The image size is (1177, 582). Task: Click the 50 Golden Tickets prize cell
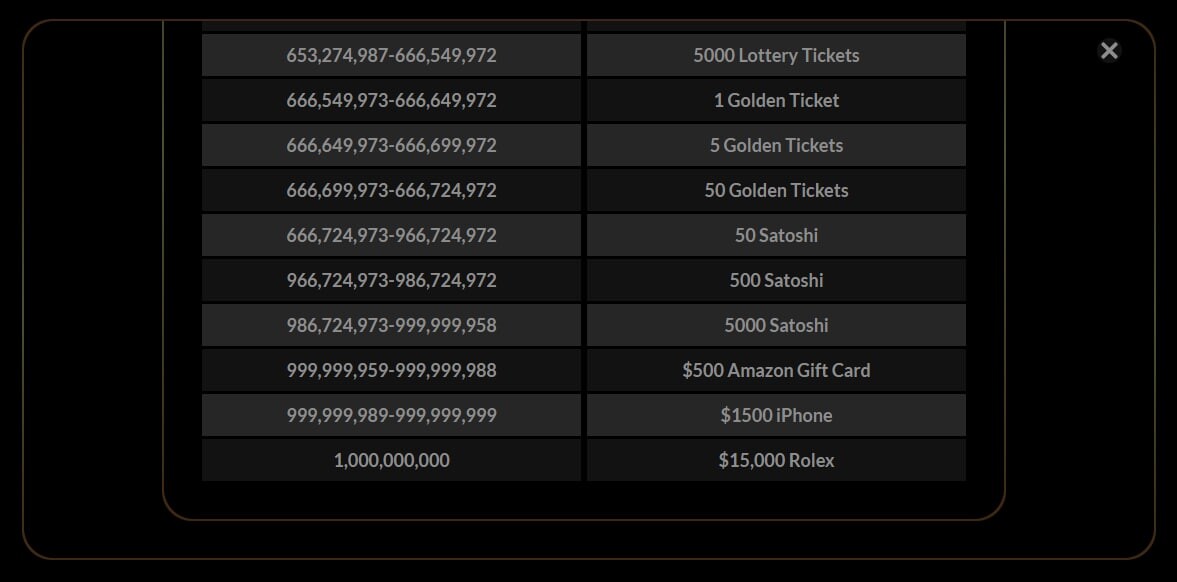pos(776,190)
